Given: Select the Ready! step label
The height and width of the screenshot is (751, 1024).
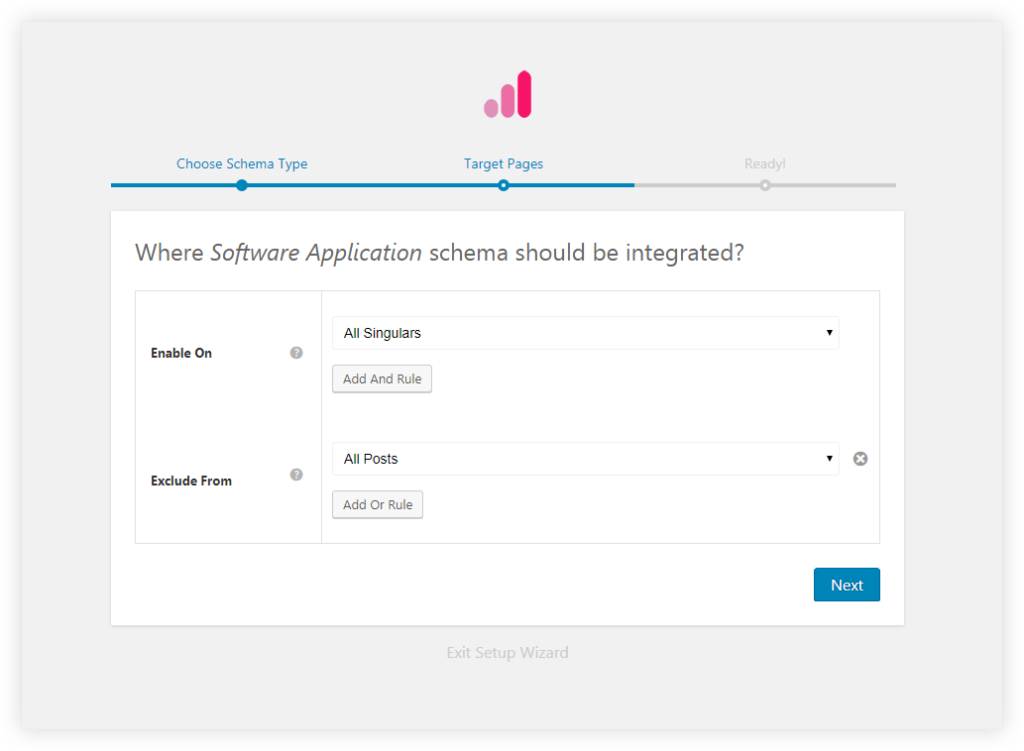Looking at the screenshot, I should point(765,163).
